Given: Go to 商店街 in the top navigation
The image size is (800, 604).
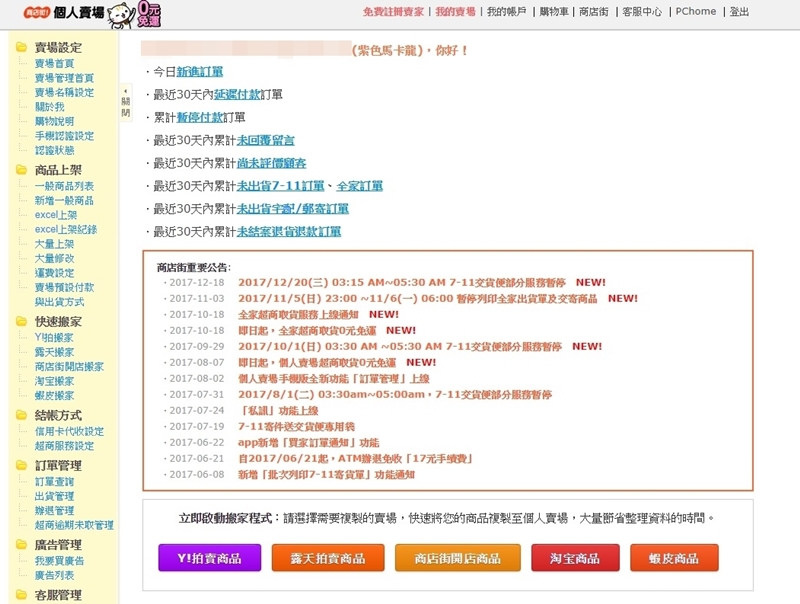Looking at the screenshot, I should coord(593,12).
